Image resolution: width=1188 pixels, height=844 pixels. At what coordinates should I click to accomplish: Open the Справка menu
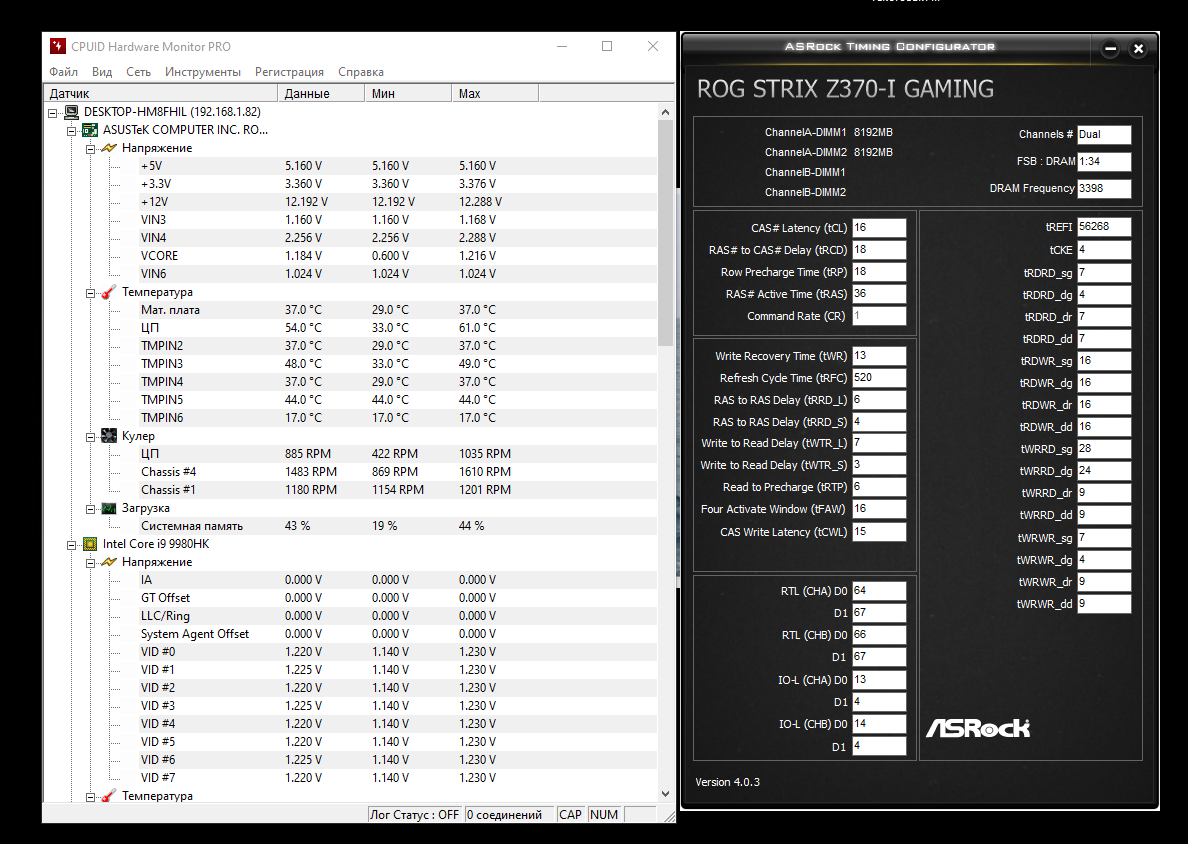[x=361, y=72]
